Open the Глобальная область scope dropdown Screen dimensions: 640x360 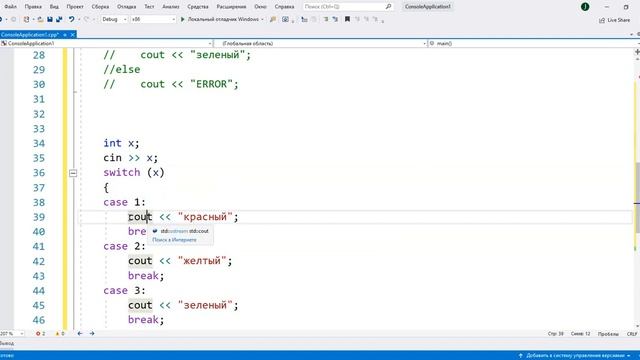click(320, 43)
